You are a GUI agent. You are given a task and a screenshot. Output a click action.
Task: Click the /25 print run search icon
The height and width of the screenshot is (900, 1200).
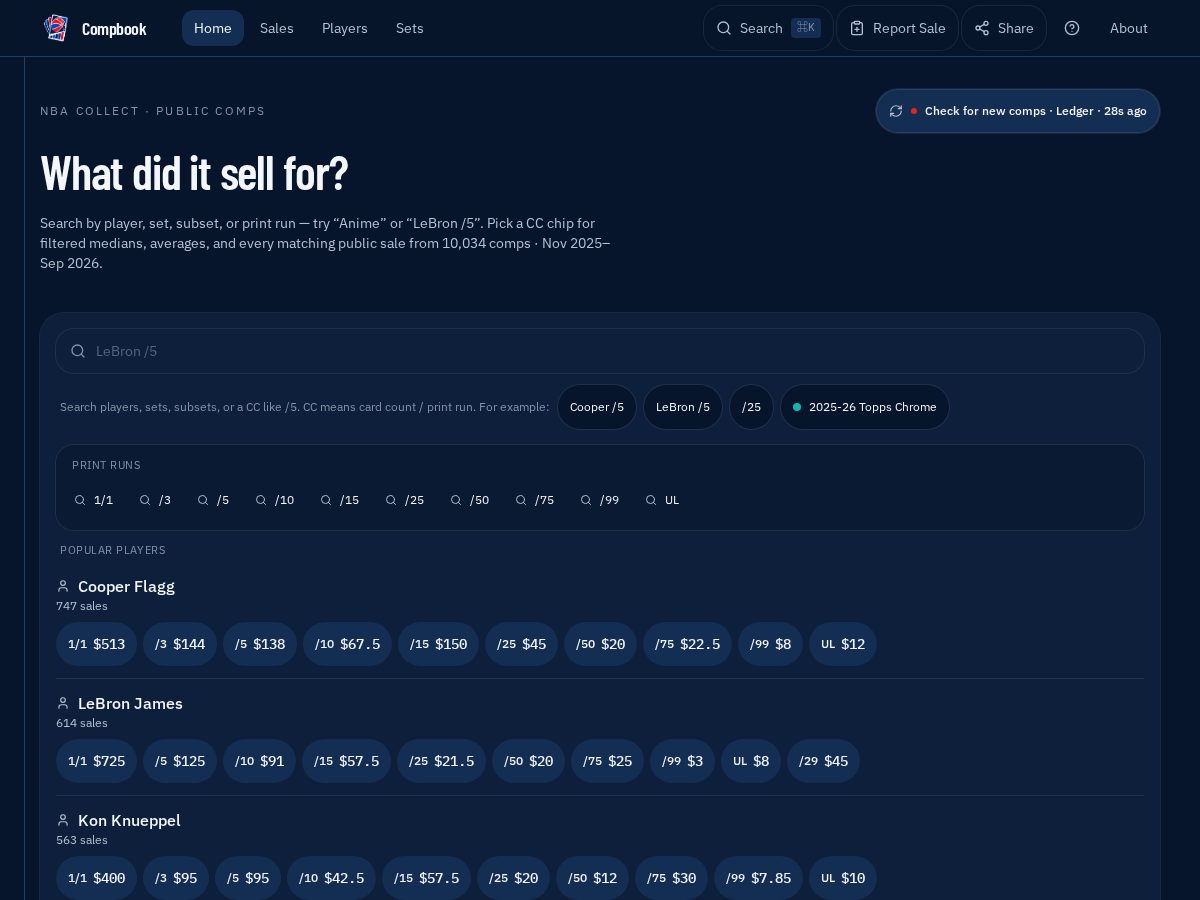point(391,500)
